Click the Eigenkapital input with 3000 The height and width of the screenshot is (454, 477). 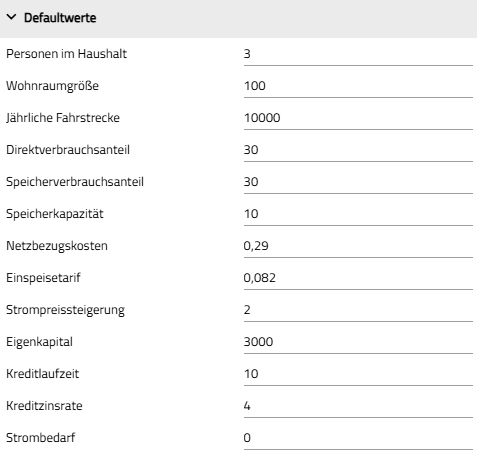(x=358, y=342)
